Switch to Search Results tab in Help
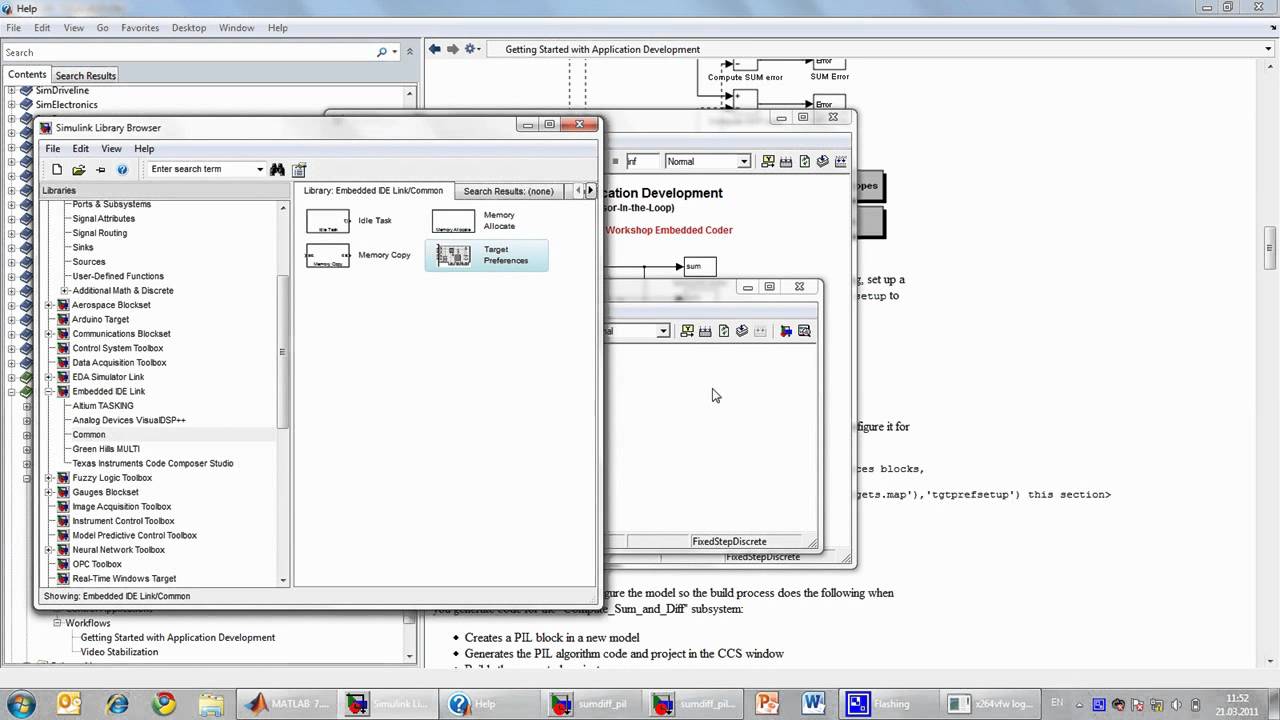This screenshot has height=720, width=1280. pyautogui.click(x=85, y=76)
